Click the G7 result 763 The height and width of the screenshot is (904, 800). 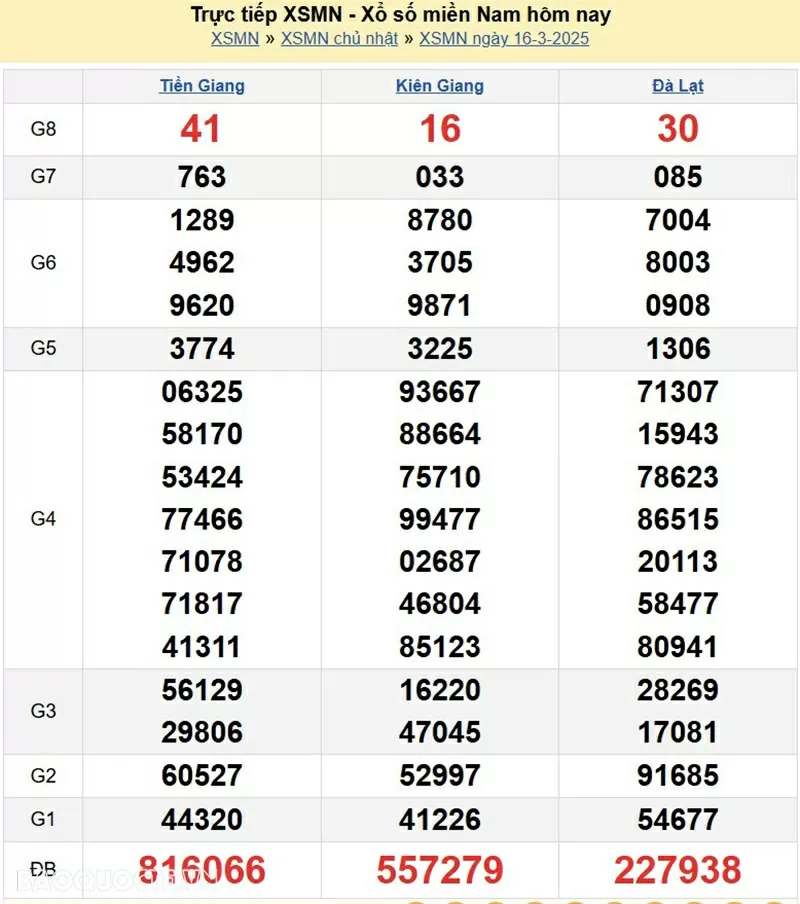202,177
